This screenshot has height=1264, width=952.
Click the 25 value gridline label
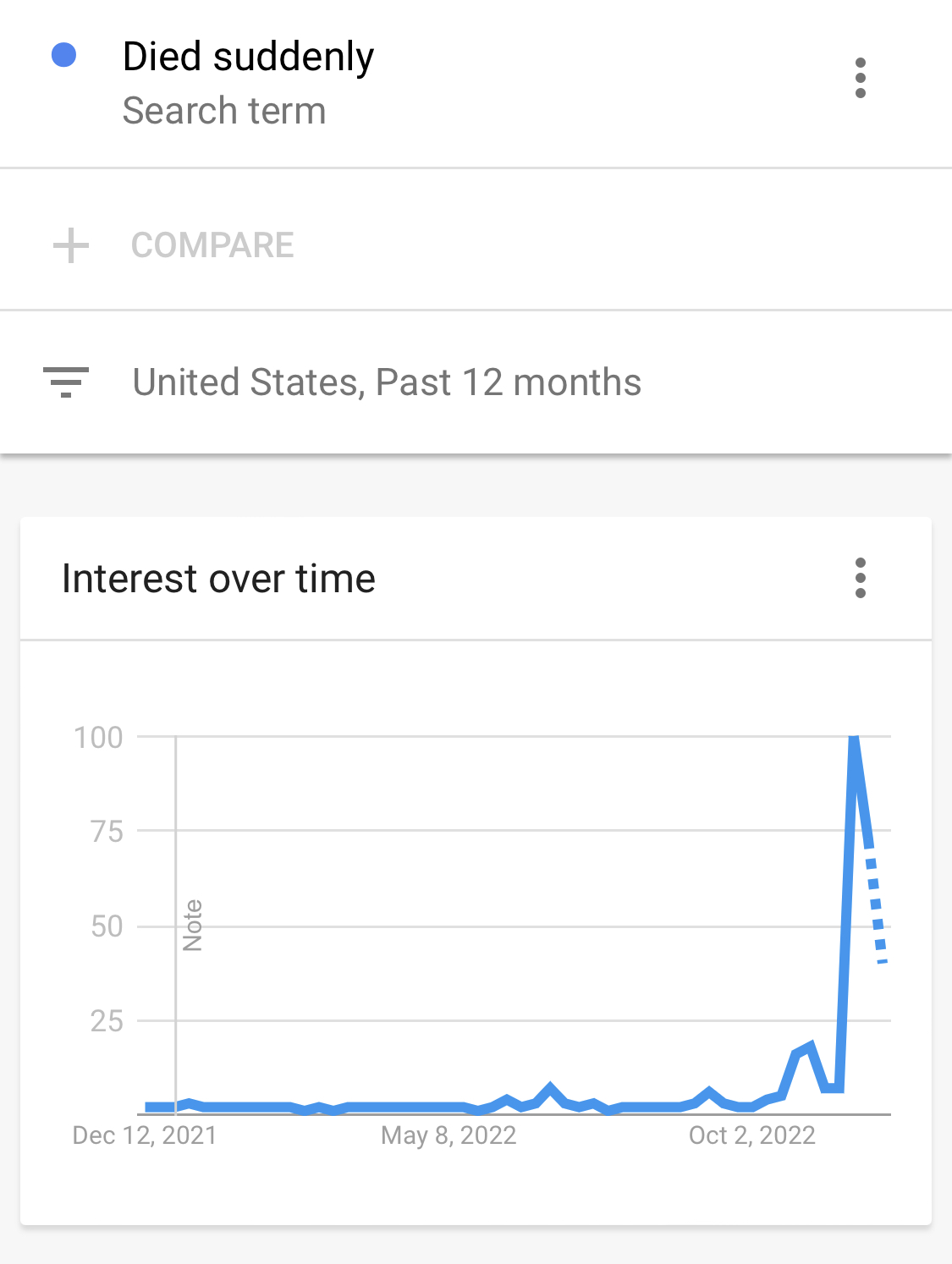[107, 1021]
